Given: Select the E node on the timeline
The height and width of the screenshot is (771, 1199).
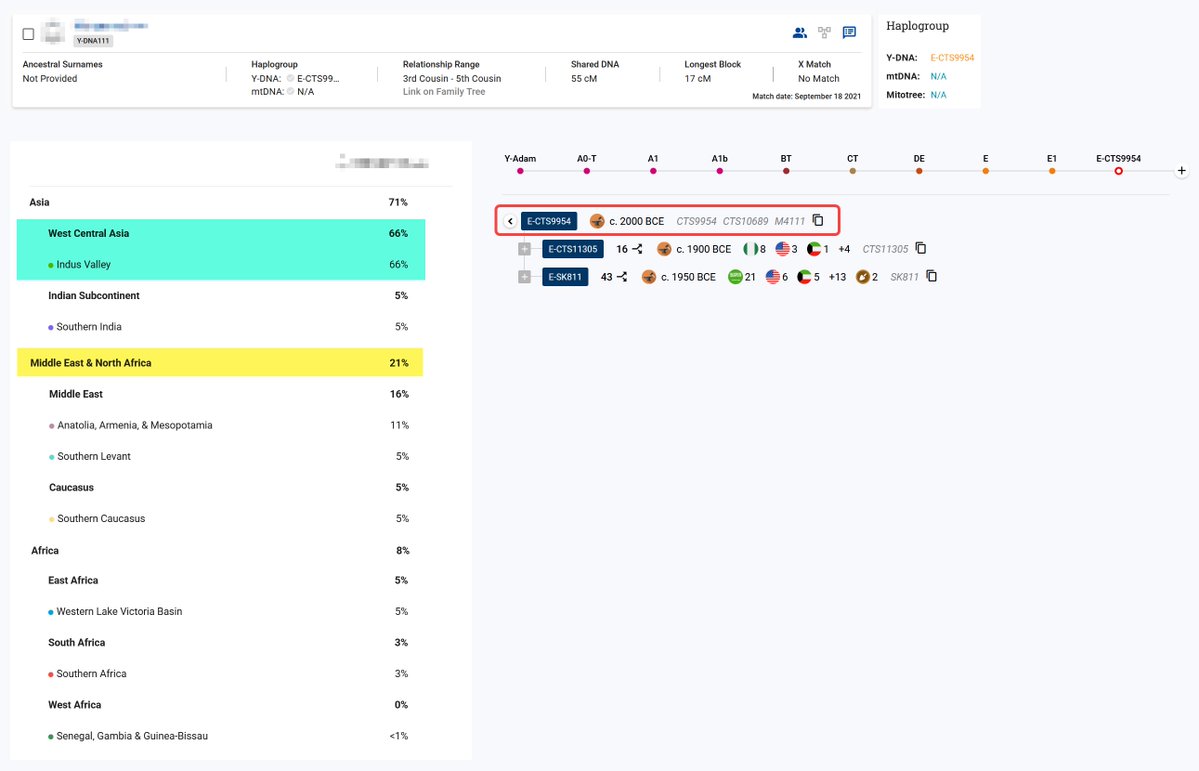Looking at the screenshot, I should coord(986,171).
